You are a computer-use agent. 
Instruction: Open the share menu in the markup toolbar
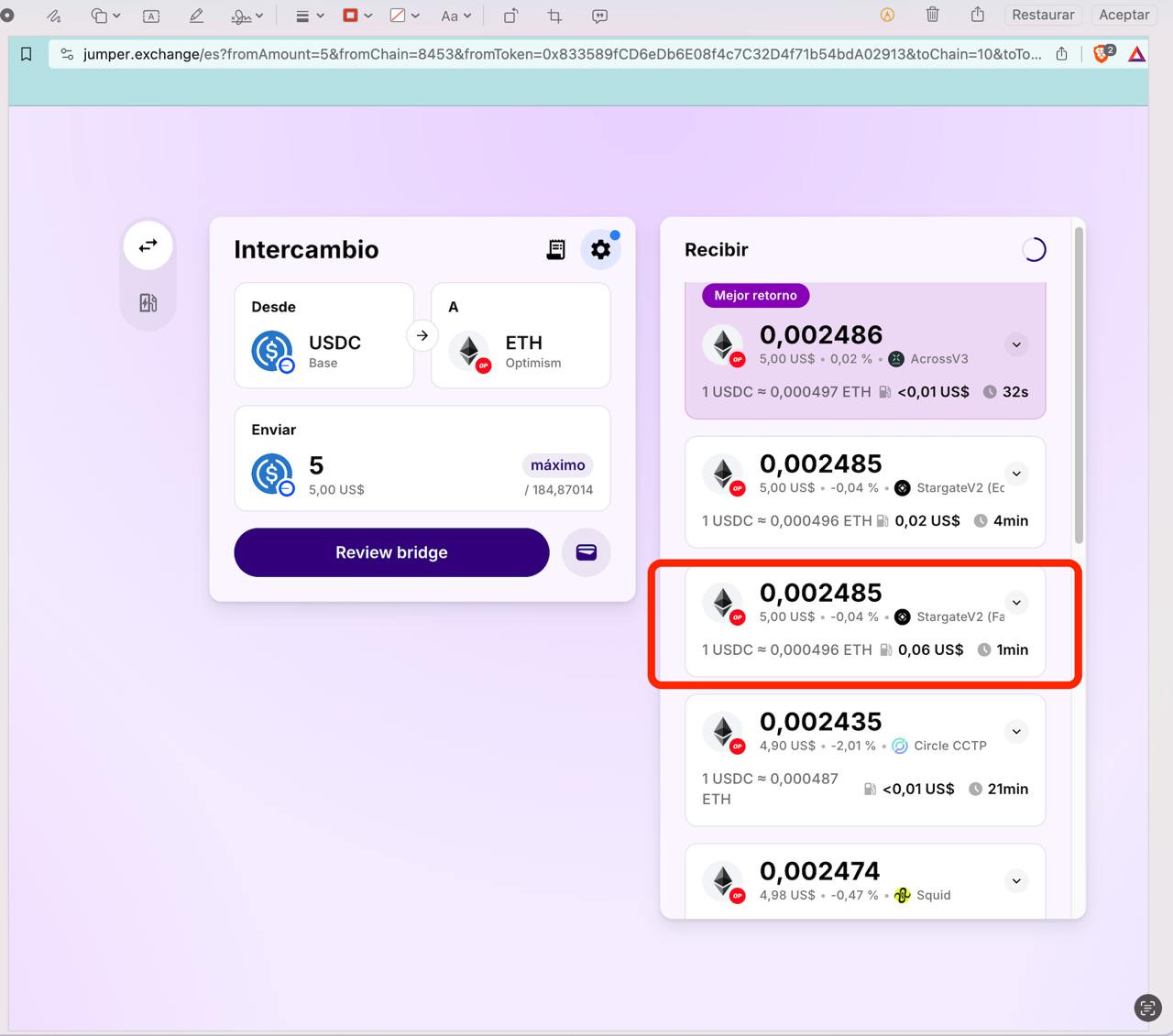978,15
